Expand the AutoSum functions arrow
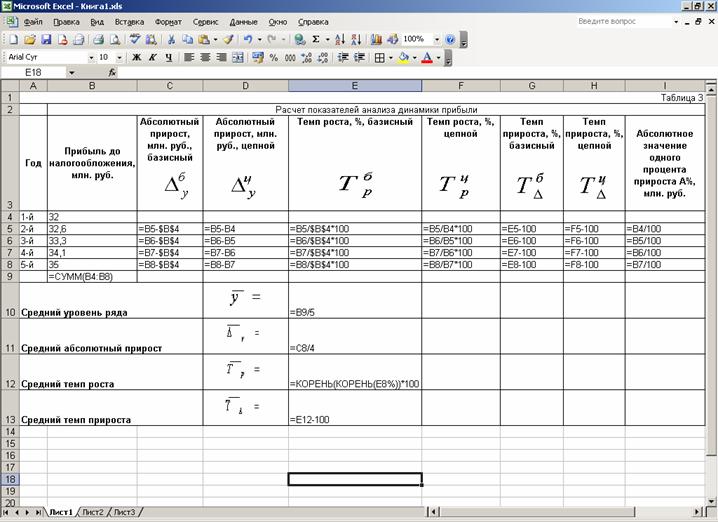The width and height of the screenshot is (718, 522). [x=327, y=39]
